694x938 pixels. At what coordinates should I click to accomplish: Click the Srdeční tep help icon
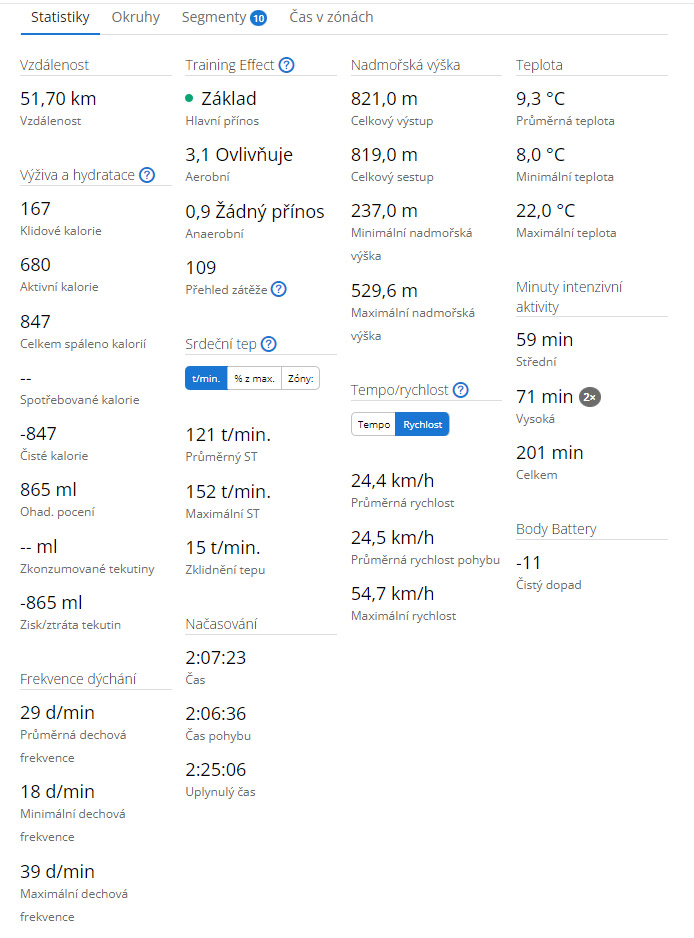(x=269, y=344)
